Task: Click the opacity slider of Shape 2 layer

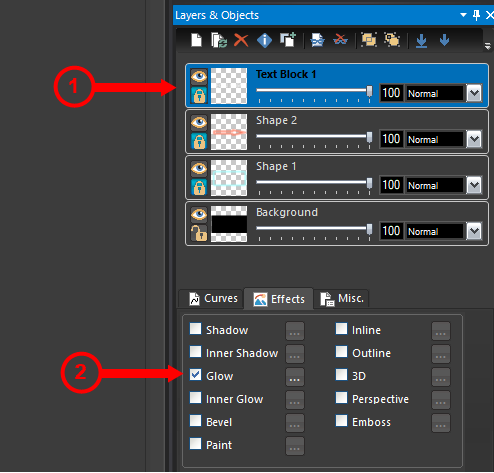Action: (x=314, y=137)
